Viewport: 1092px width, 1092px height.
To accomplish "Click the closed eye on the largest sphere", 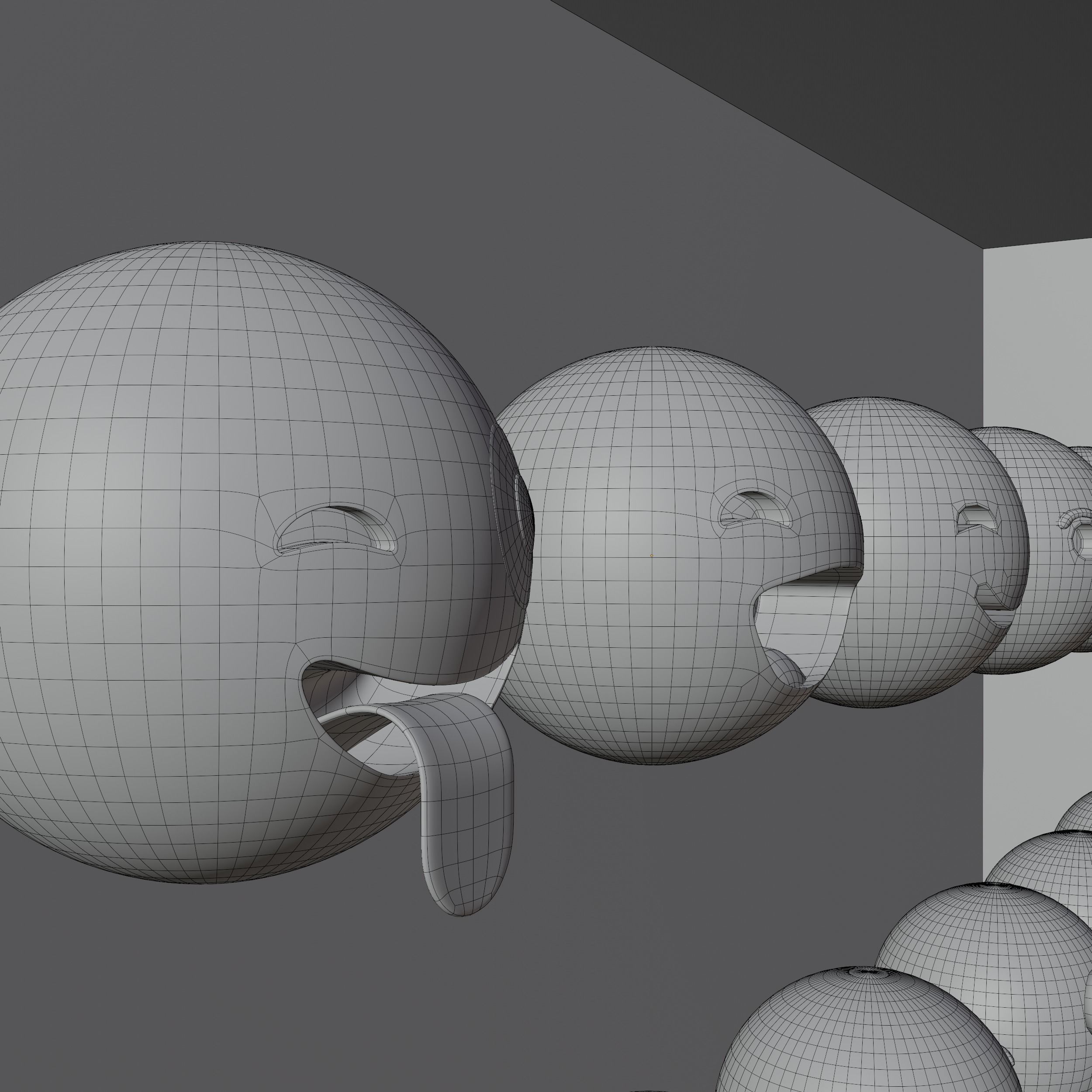I will coord(337,529).
